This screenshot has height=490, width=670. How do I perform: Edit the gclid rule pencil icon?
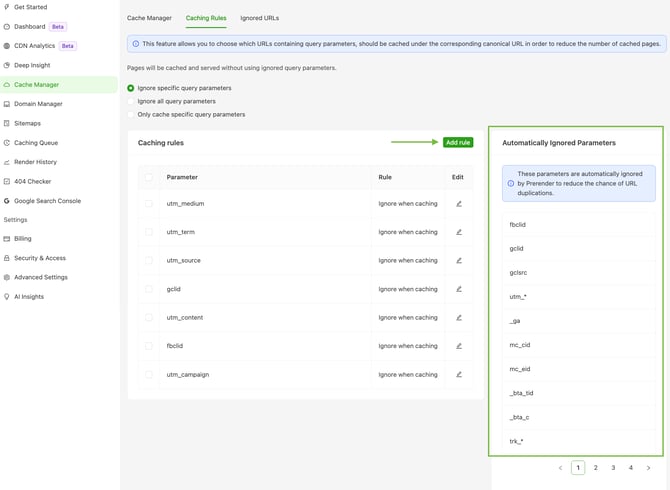coord(459,289)
